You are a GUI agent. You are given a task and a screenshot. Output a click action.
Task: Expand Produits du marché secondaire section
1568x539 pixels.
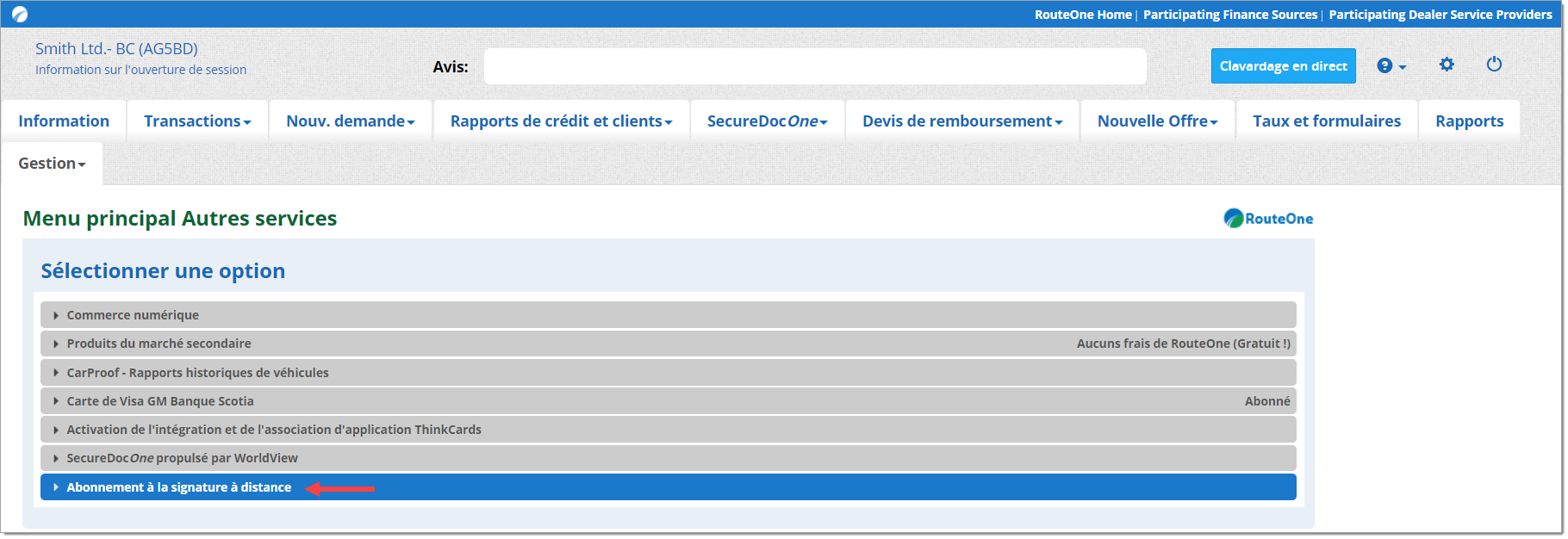click(x=669, y=344)
